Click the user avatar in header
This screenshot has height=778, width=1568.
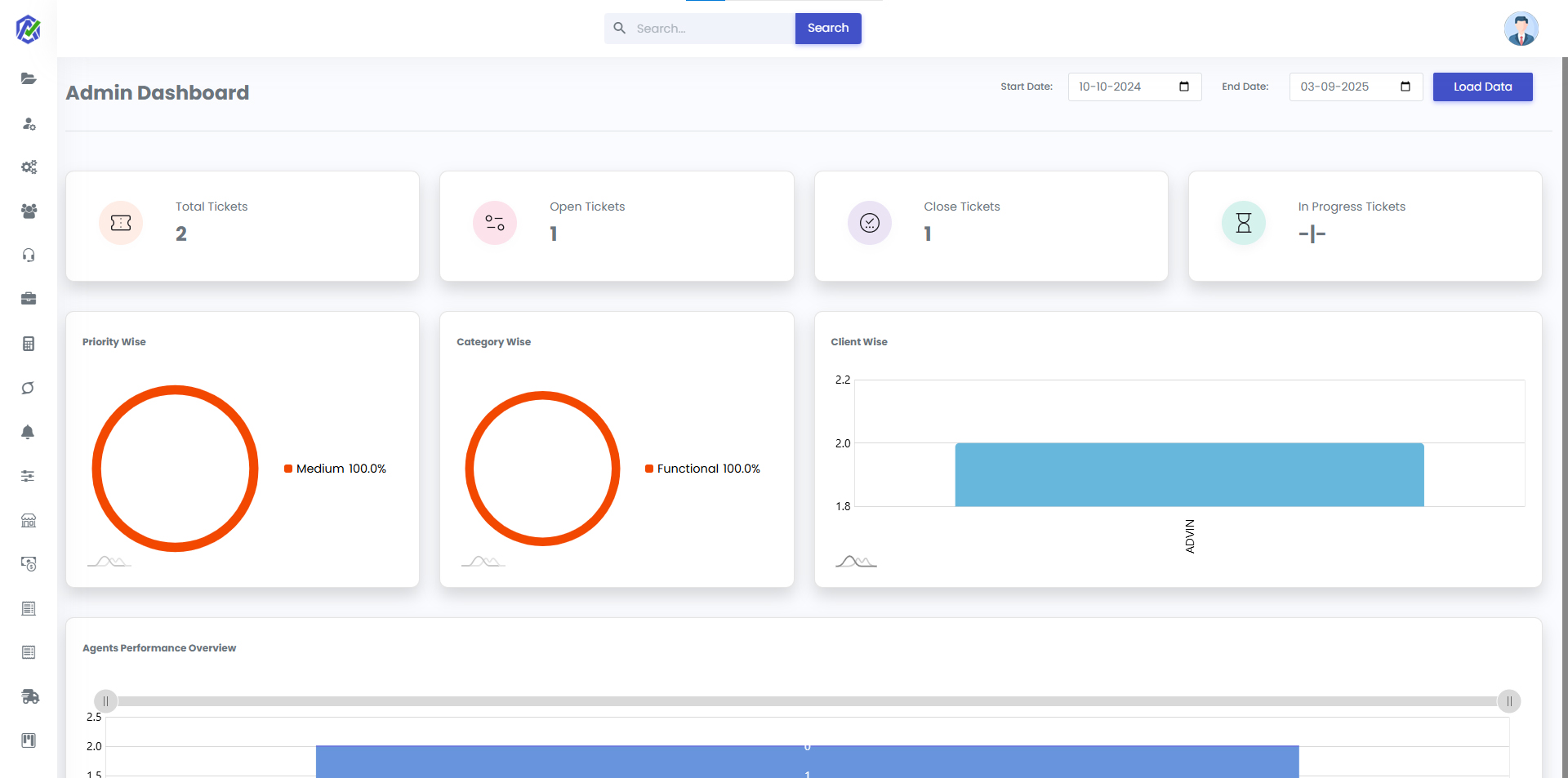pos(1521,29)
